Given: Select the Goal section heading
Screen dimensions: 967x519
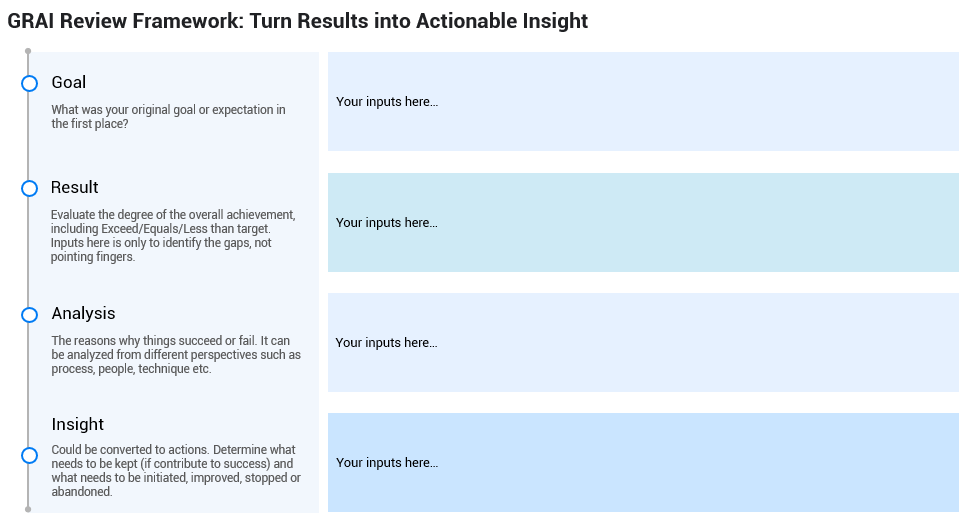Looking at the screenshot, I should (69, 83).
